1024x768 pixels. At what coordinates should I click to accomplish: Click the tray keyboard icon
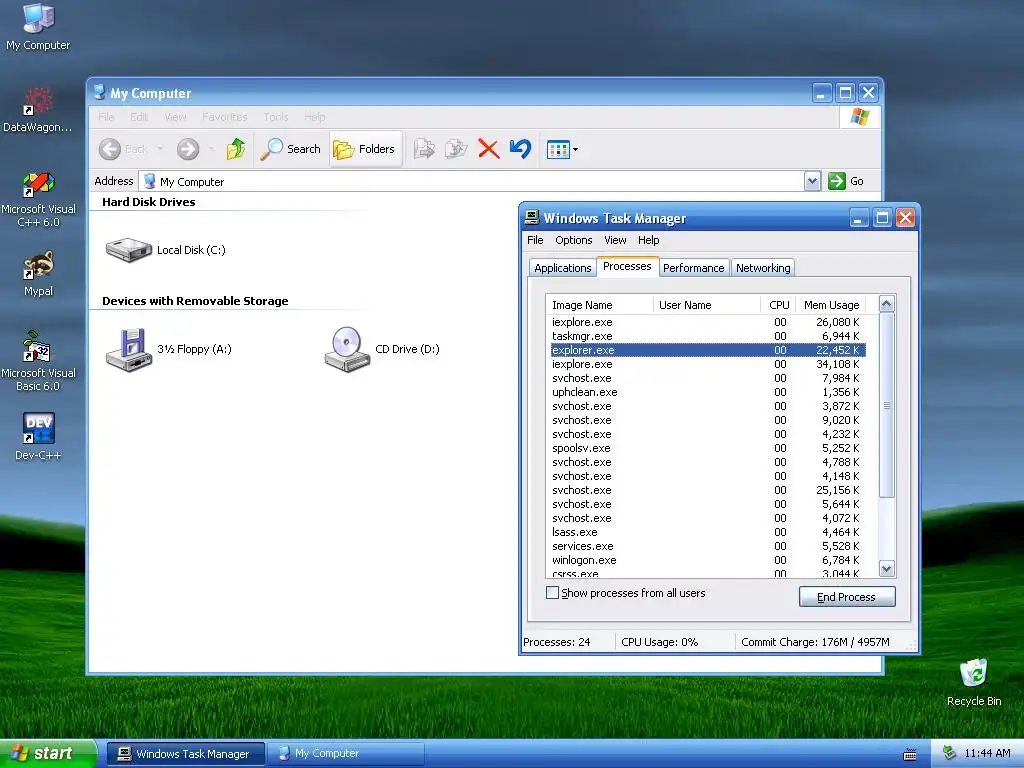tap(909, 755)
